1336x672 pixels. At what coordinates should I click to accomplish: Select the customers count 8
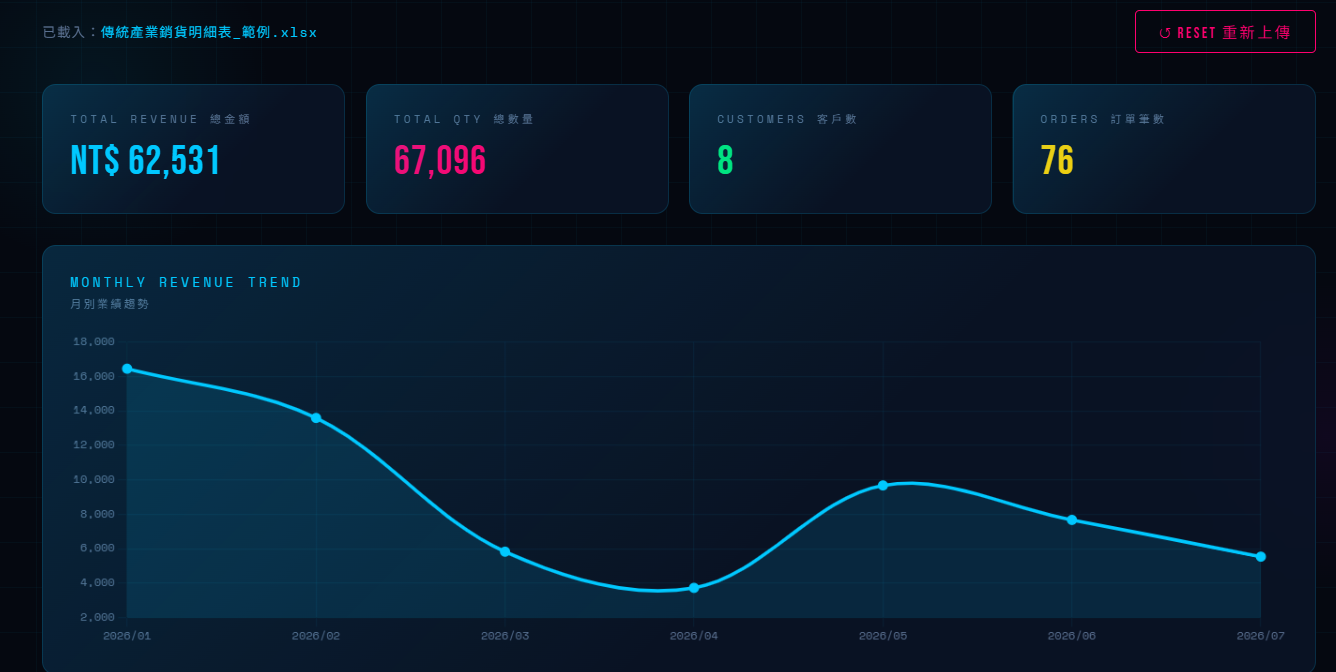(x=725, y=161)
